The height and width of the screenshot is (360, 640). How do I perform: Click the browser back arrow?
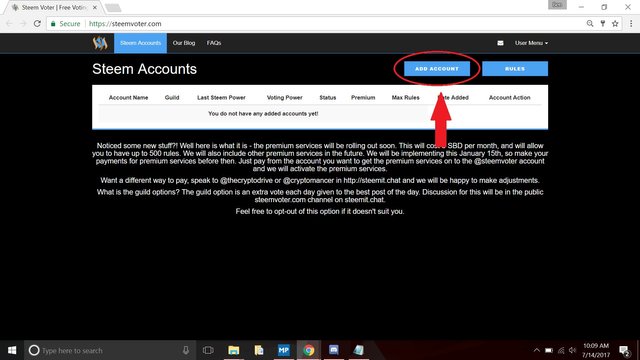tap(9, 24)
